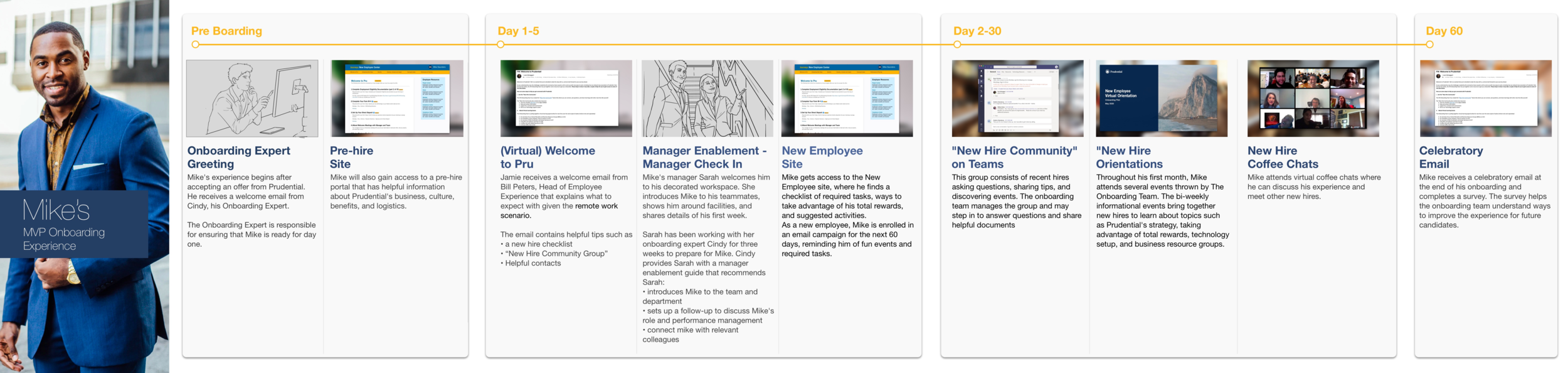Click the 'Day 1-5' phase heading

pyautogui.click(x=518, y=31)
